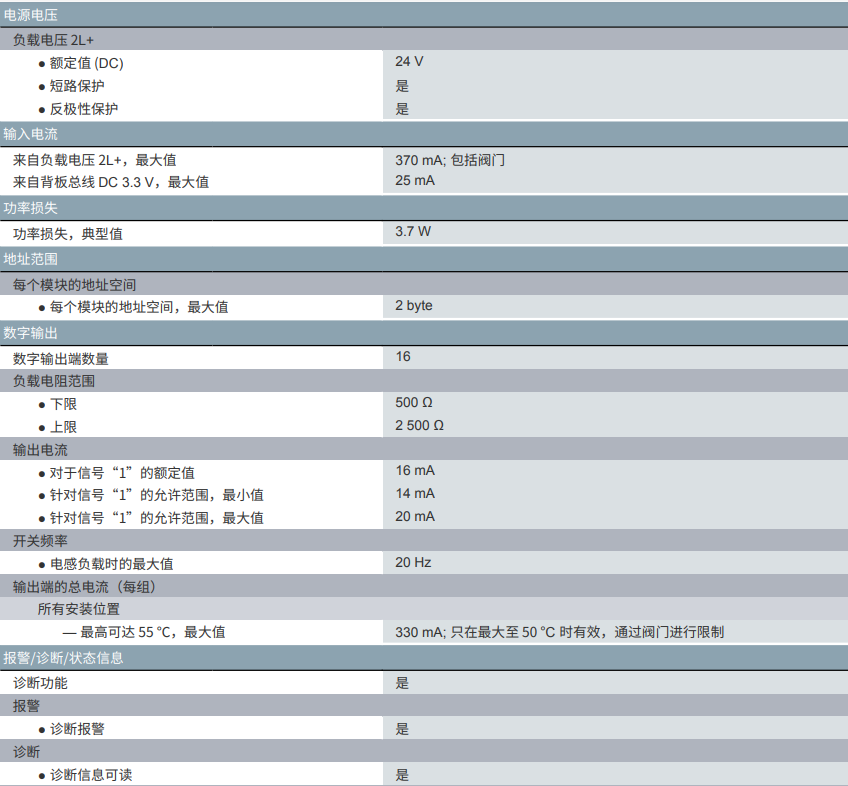Click the 上限 row label
848x786 pixels.
[63, 427]
